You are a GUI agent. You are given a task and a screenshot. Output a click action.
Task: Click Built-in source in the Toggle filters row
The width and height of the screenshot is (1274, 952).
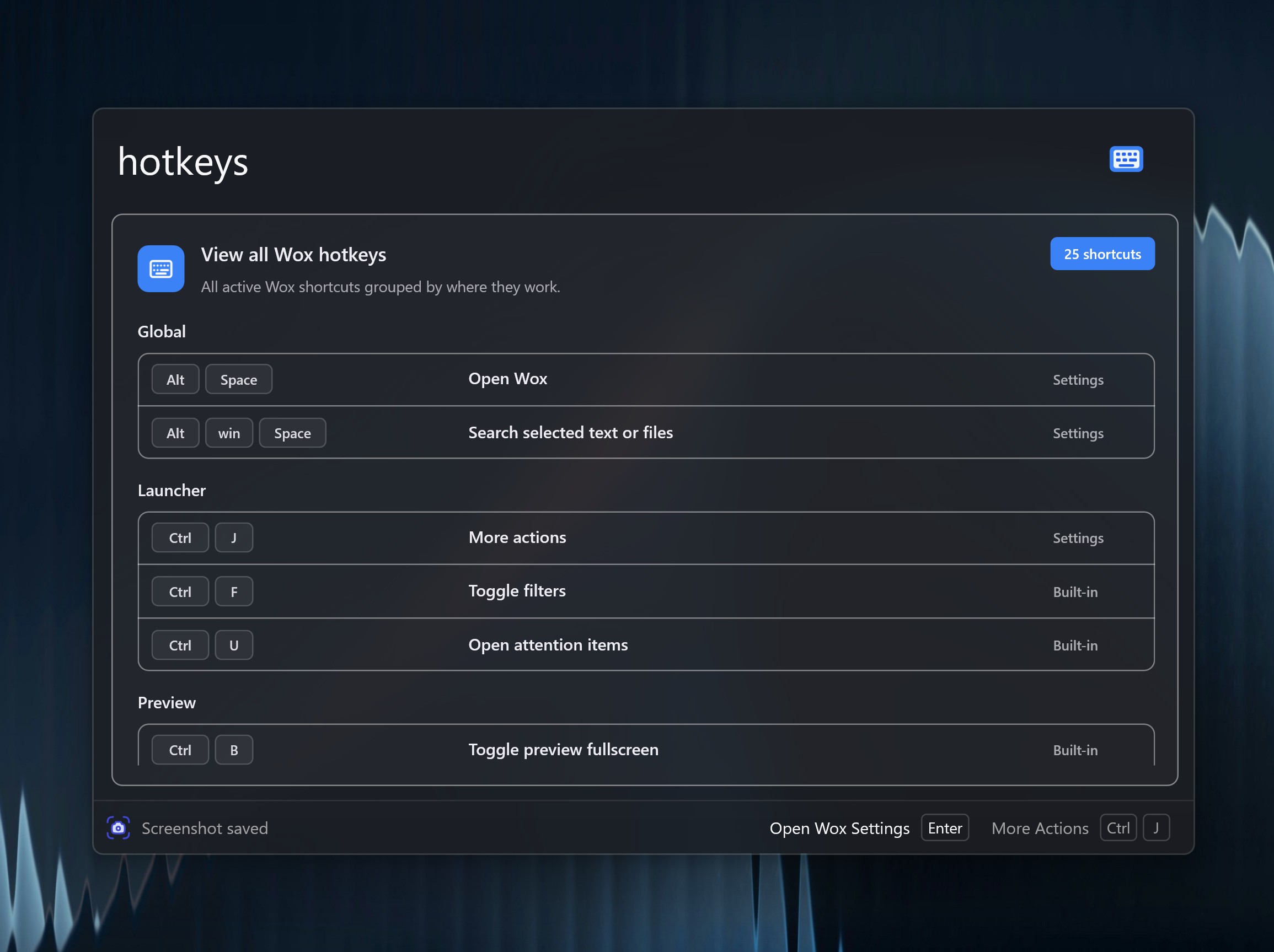pos(1075,591)
